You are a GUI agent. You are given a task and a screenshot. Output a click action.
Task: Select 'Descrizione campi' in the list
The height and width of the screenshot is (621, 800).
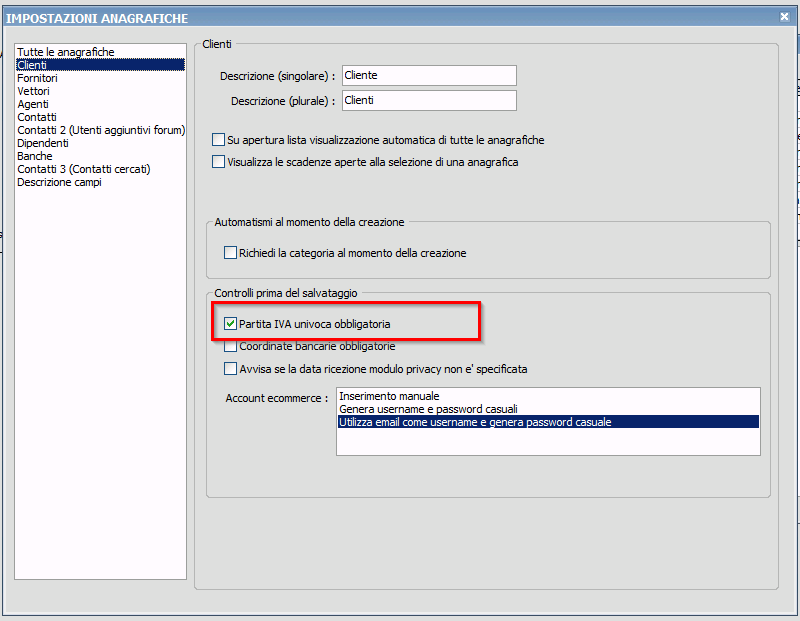(59, 182)
